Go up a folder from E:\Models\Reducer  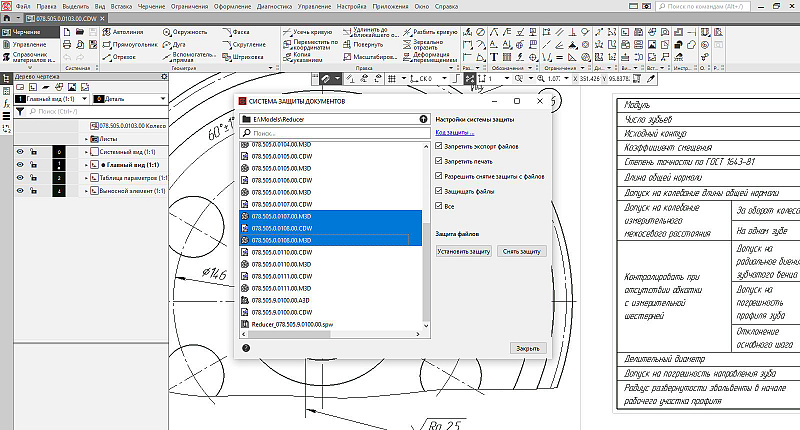click(423, 119)
